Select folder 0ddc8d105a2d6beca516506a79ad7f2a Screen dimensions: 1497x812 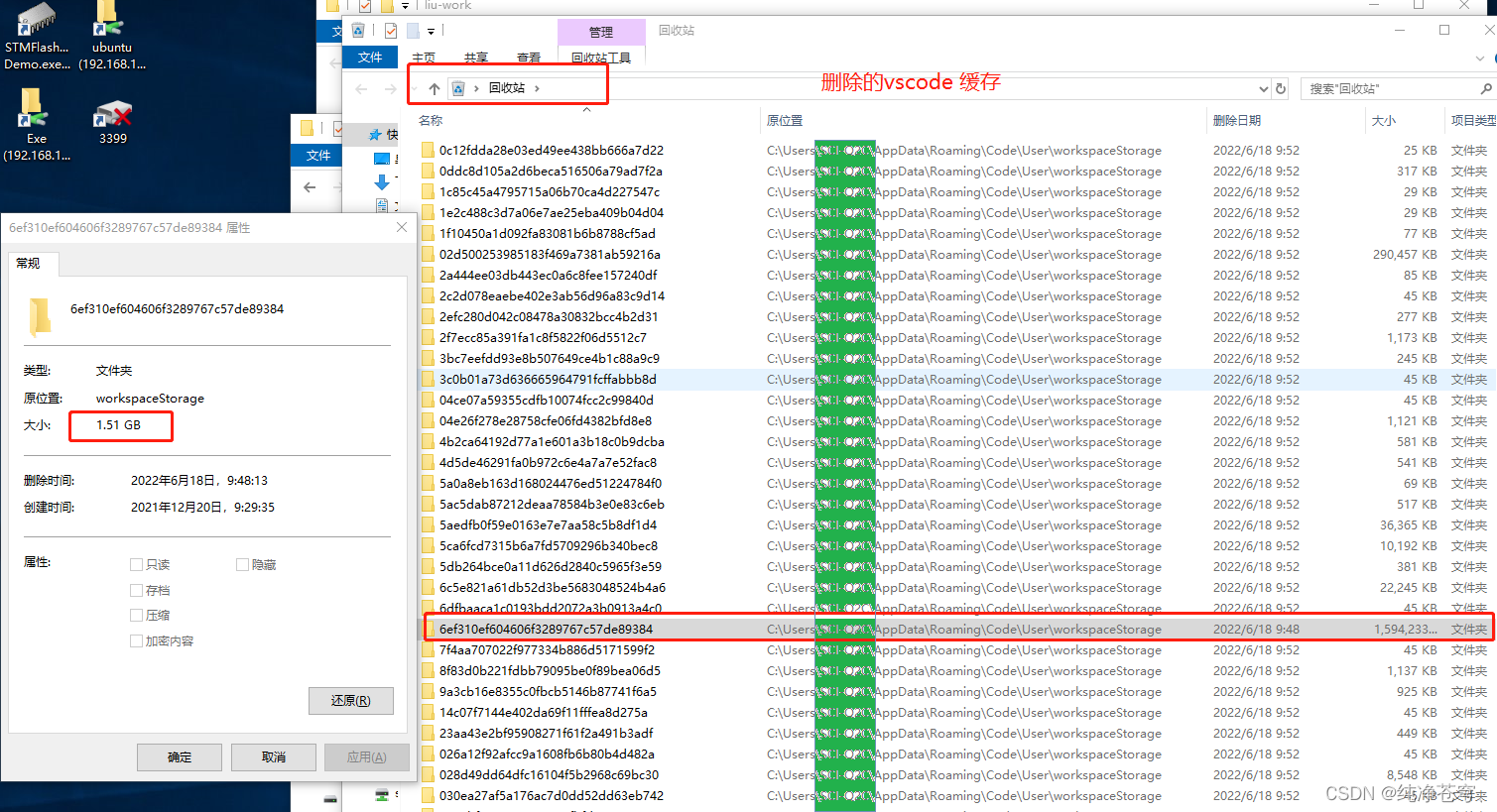pos(551,171)
